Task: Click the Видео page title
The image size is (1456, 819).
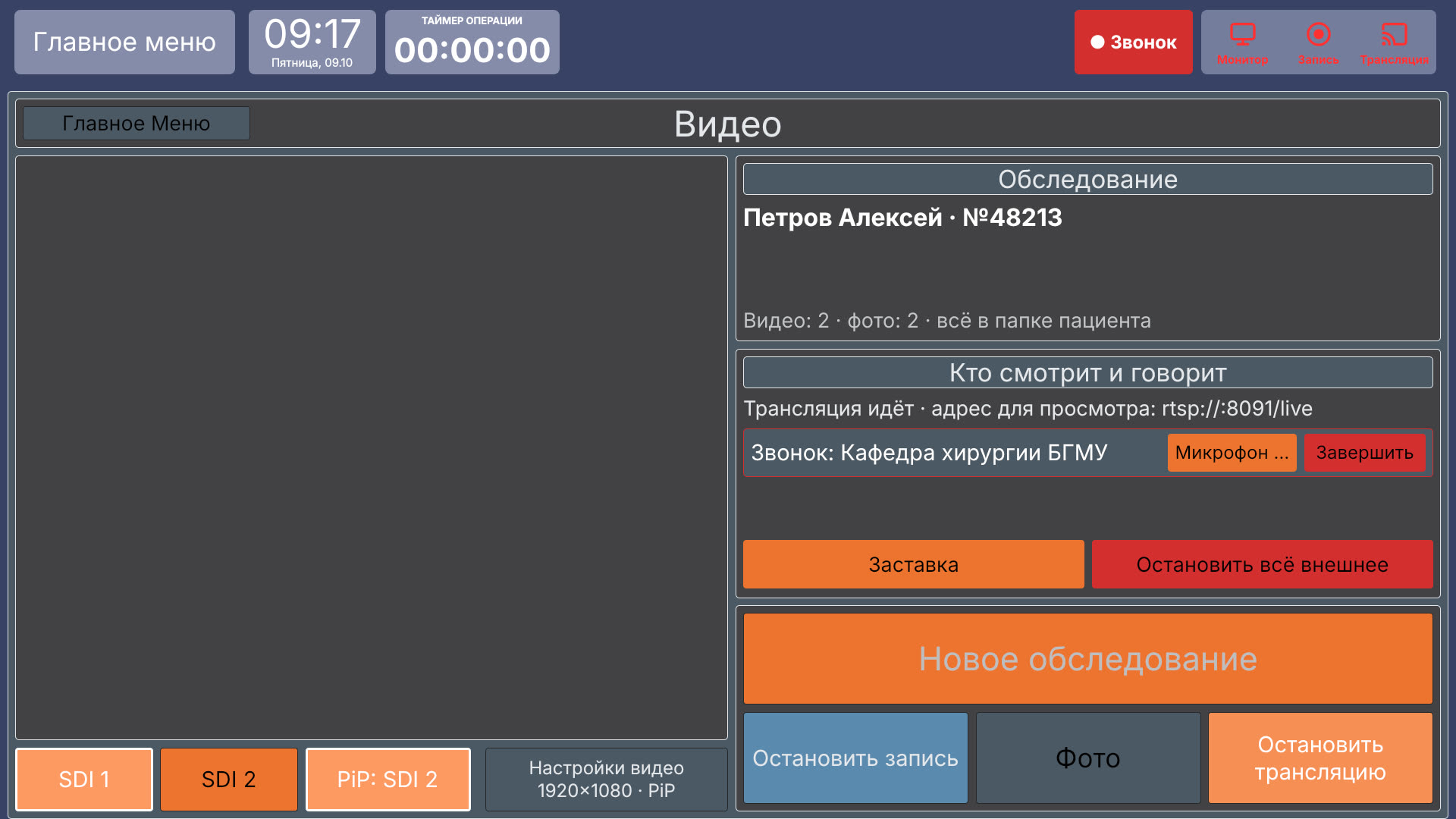Action: coord(727,124)
